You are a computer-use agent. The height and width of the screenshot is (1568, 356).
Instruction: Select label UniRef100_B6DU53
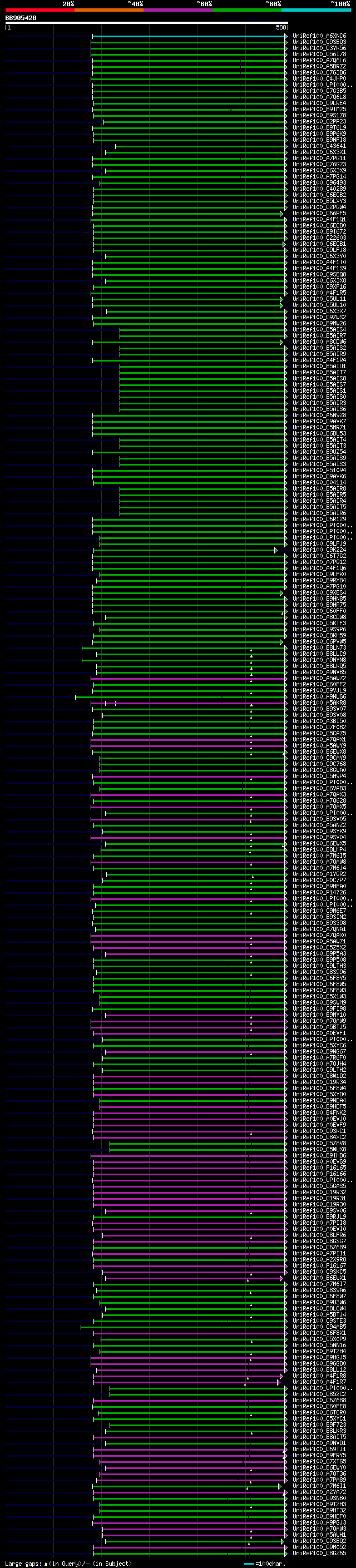(319, 433)
